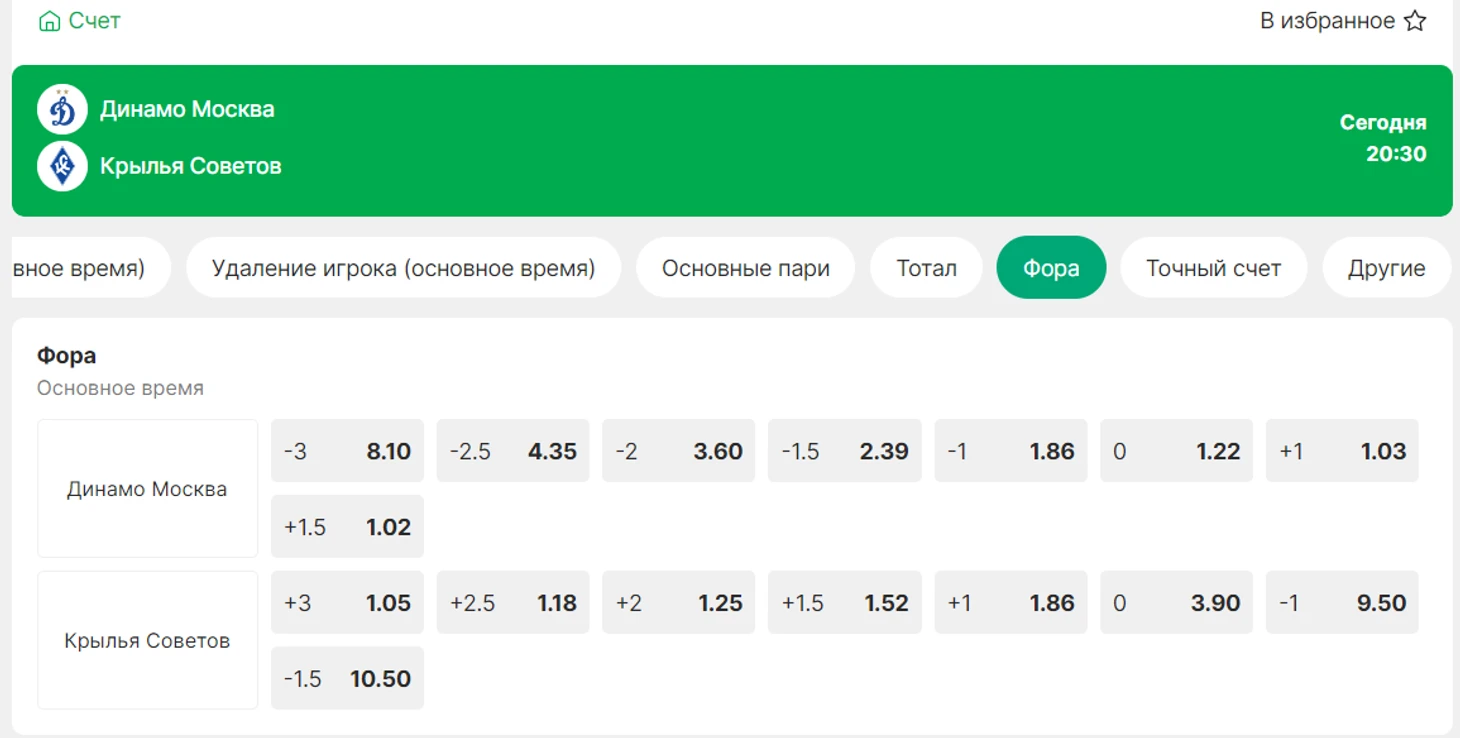Click the Крылья Советов team logo

pyautogui.click(x=62, y=166)
